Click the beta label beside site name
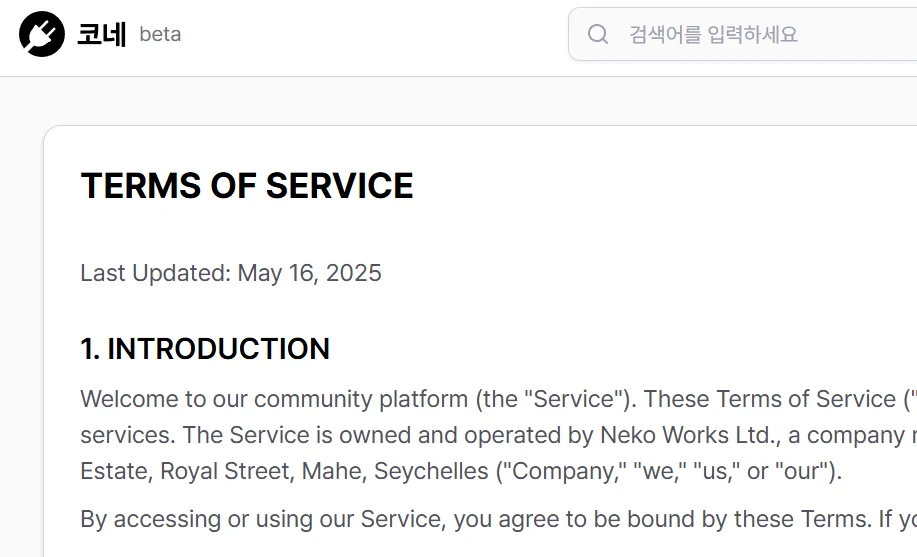This screenshot has height=557, width=917. coord(160,35)
